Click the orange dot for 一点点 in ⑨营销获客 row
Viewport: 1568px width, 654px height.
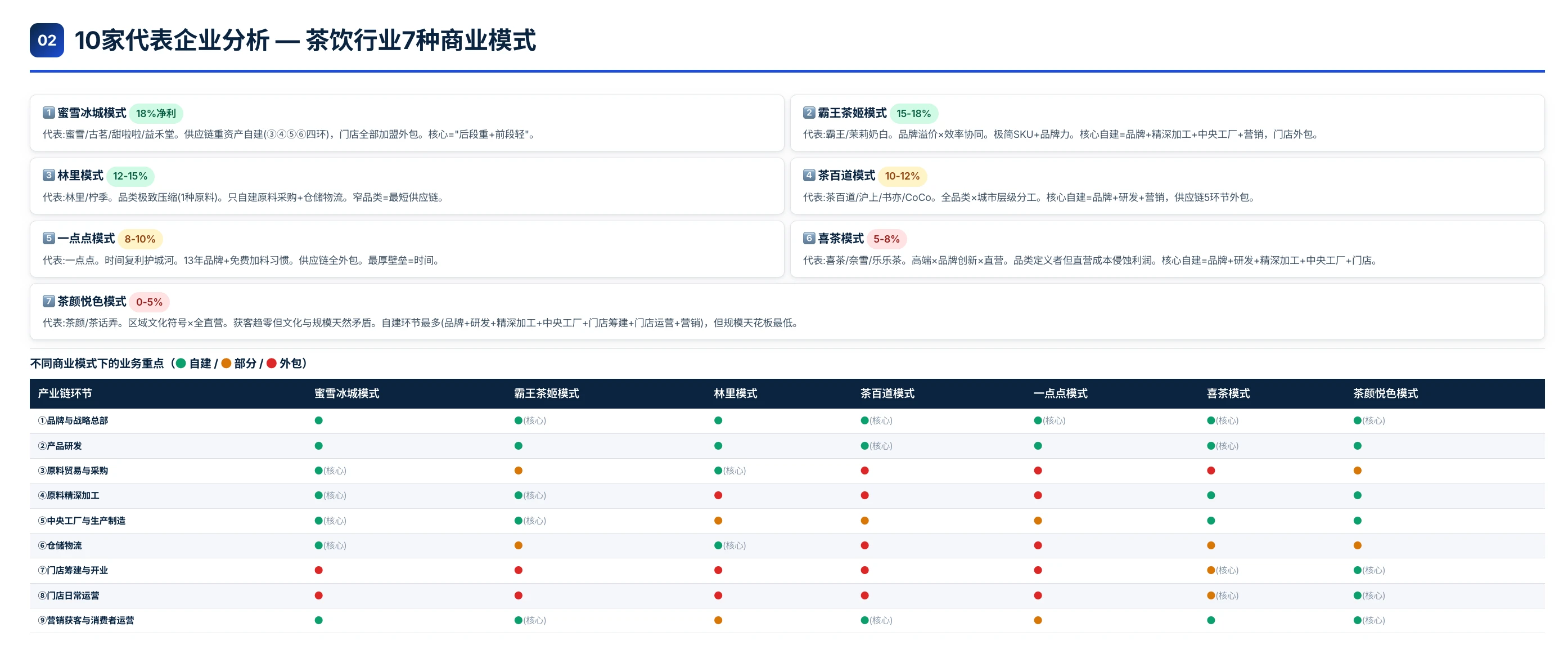point(1038,620)
